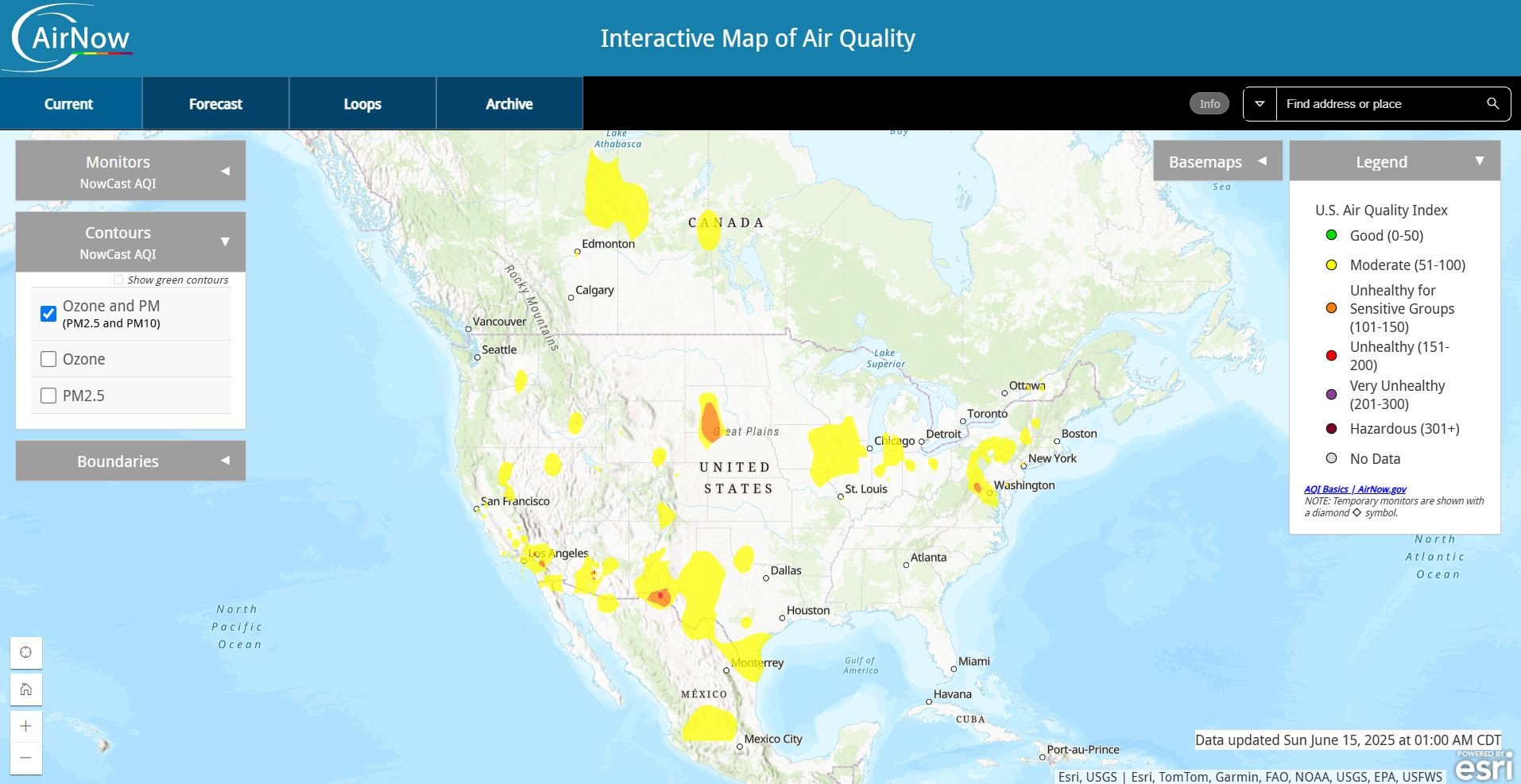1521x784 pixels.
Task: Select the green Good (0-50) legend dot
Action: click(x=1331, y=235)
